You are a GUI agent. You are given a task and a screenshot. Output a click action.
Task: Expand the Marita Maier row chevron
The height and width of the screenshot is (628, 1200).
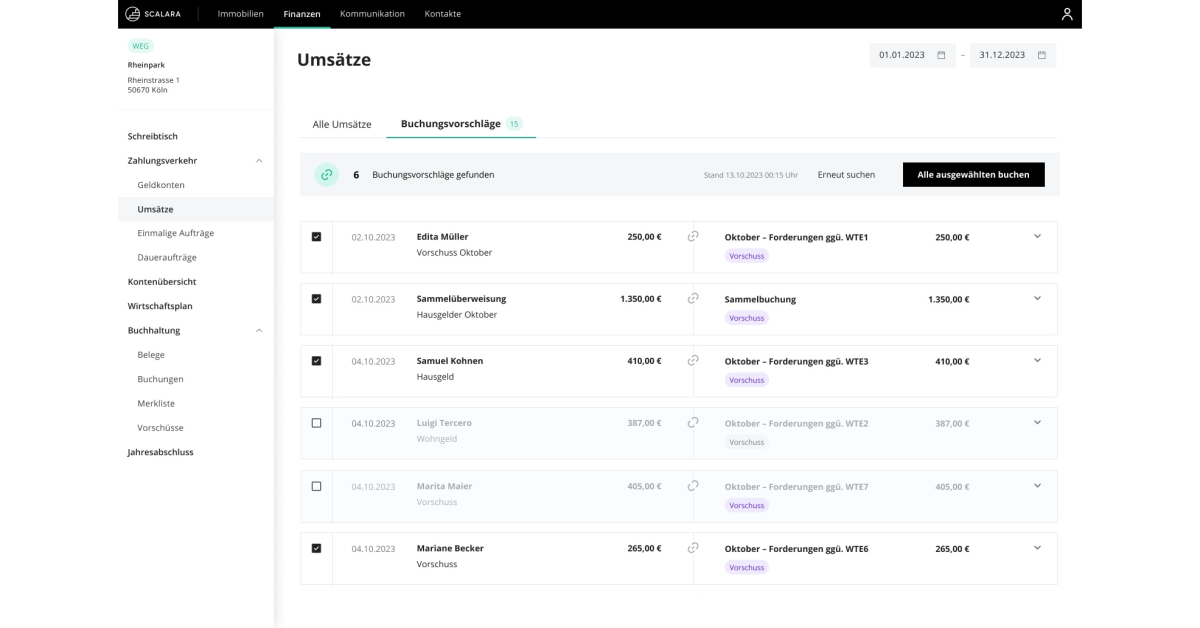coord(1037,485)
